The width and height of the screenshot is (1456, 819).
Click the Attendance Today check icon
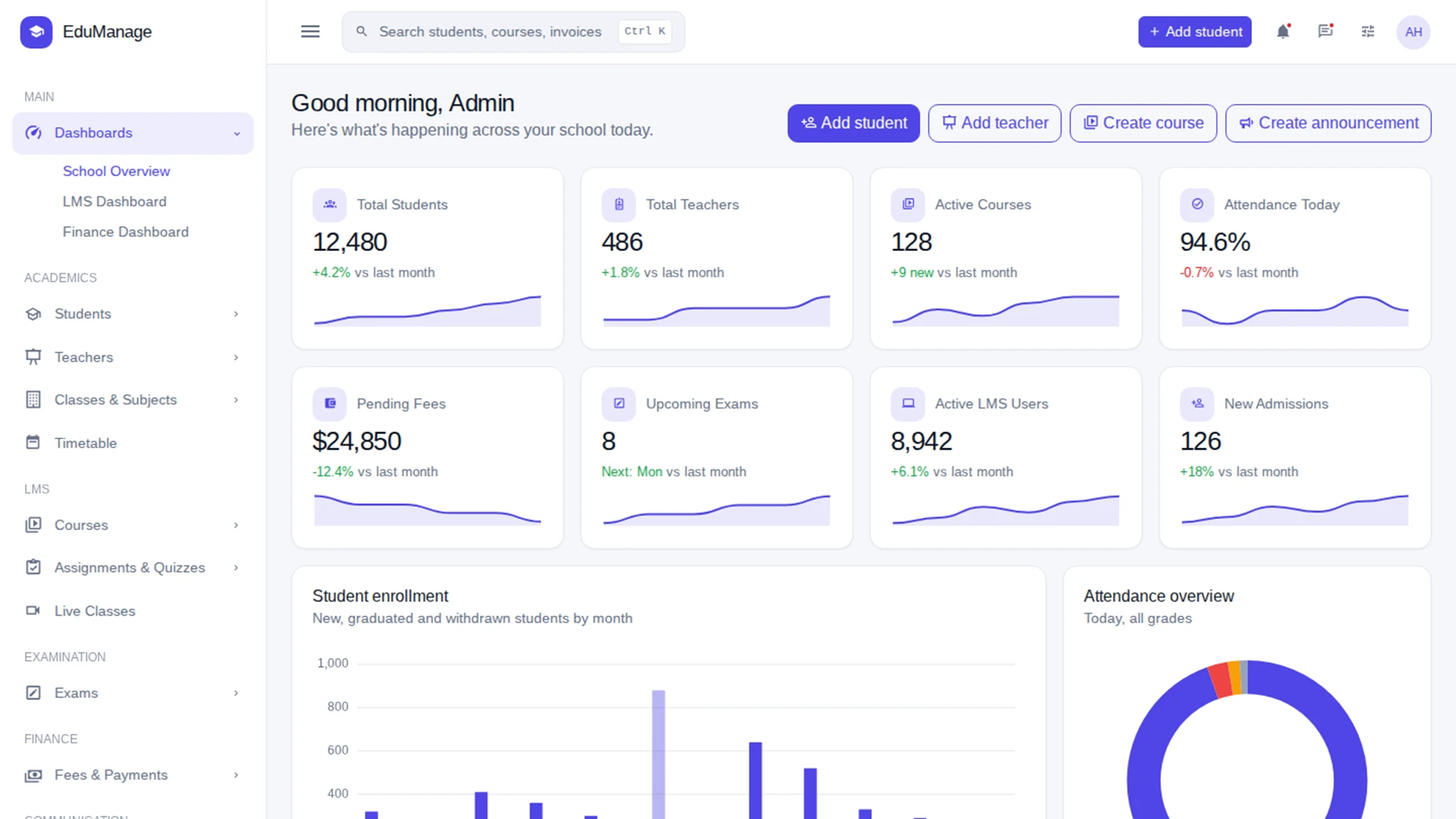tap(1197, 205)
